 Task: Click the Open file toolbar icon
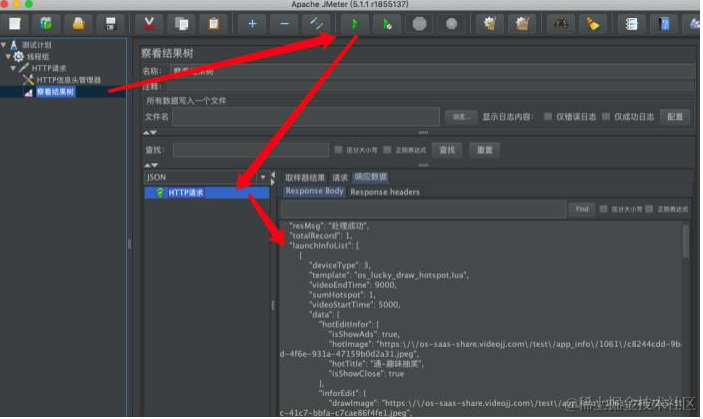click(79, 23)
